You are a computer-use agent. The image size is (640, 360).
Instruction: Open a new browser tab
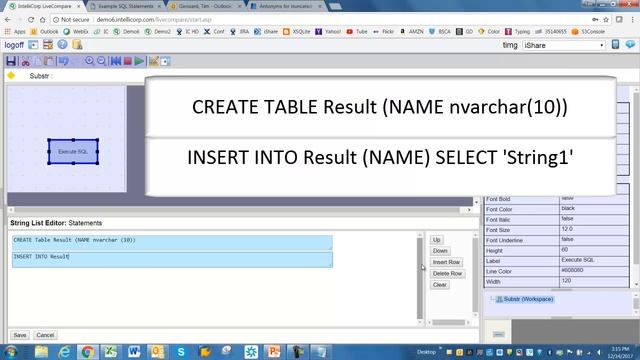336,6
